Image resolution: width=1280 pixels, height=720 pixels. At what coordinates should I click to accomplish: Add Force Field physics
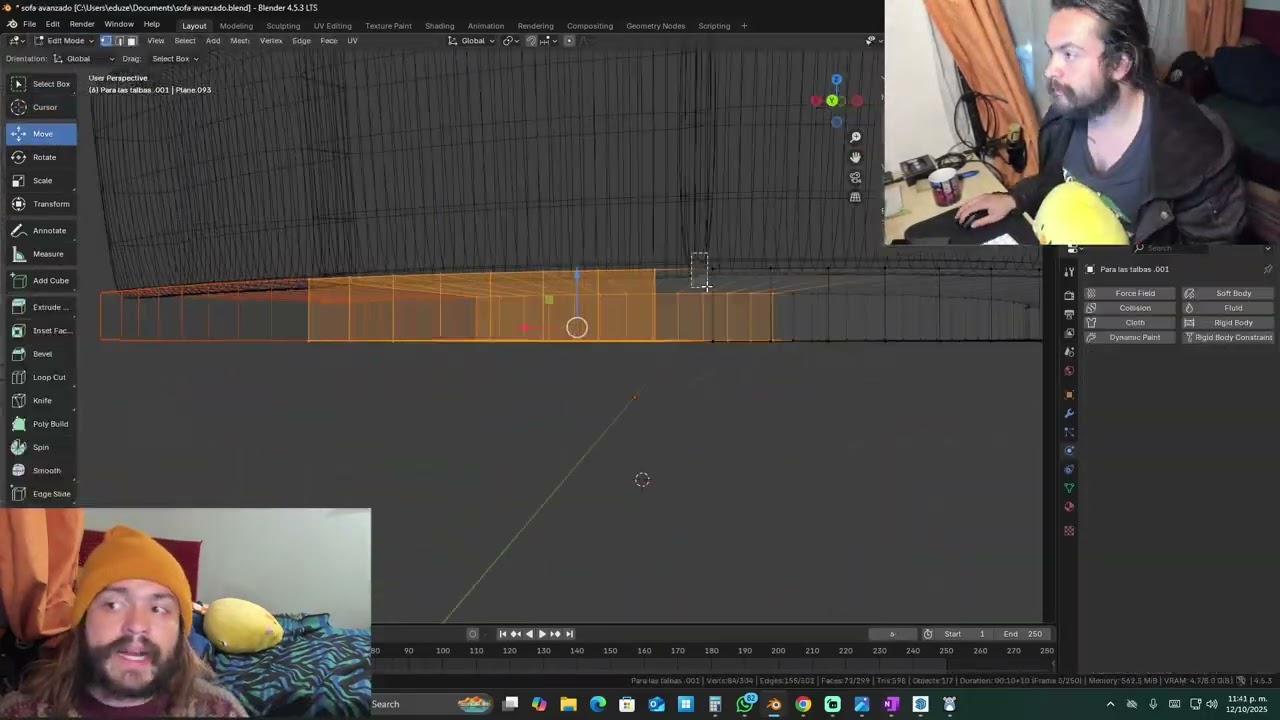(1129, 293)
